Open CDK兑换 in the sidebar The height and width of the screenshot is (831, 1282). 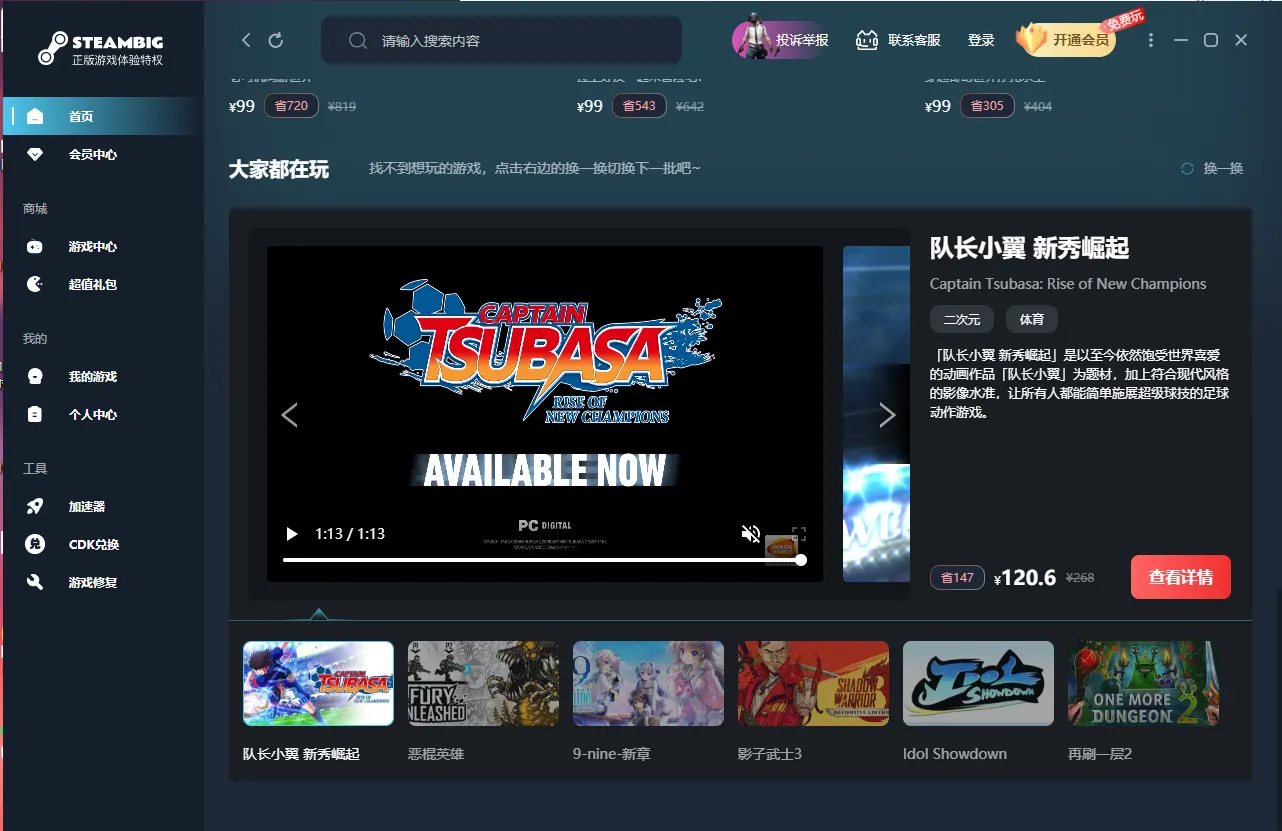tap(102, 544)
